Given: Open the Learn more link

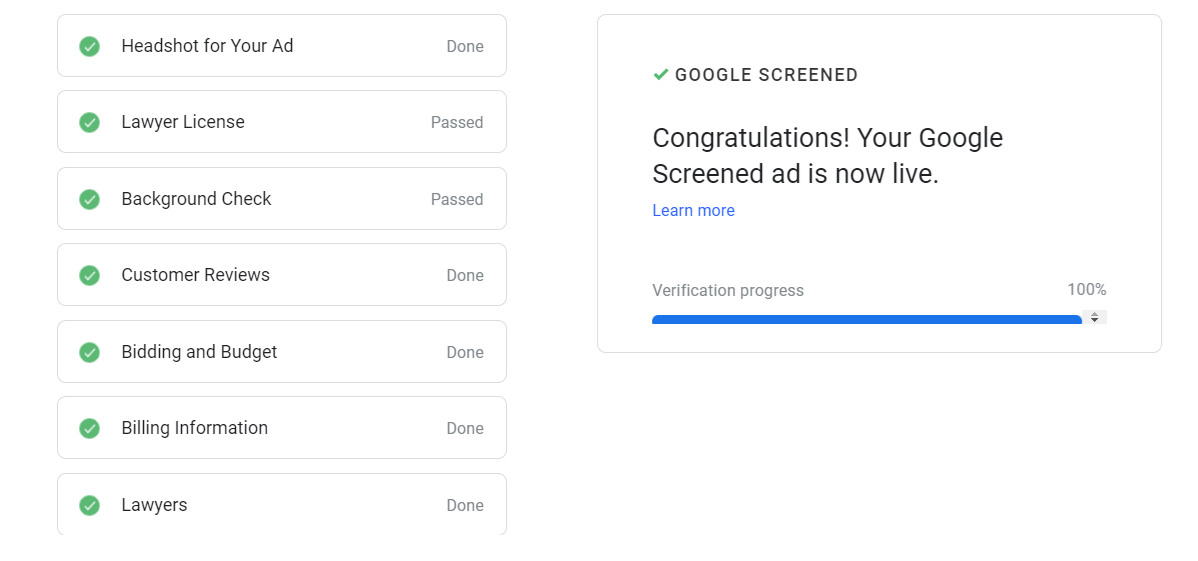Looking at the screenshot, I should (694, 210).
